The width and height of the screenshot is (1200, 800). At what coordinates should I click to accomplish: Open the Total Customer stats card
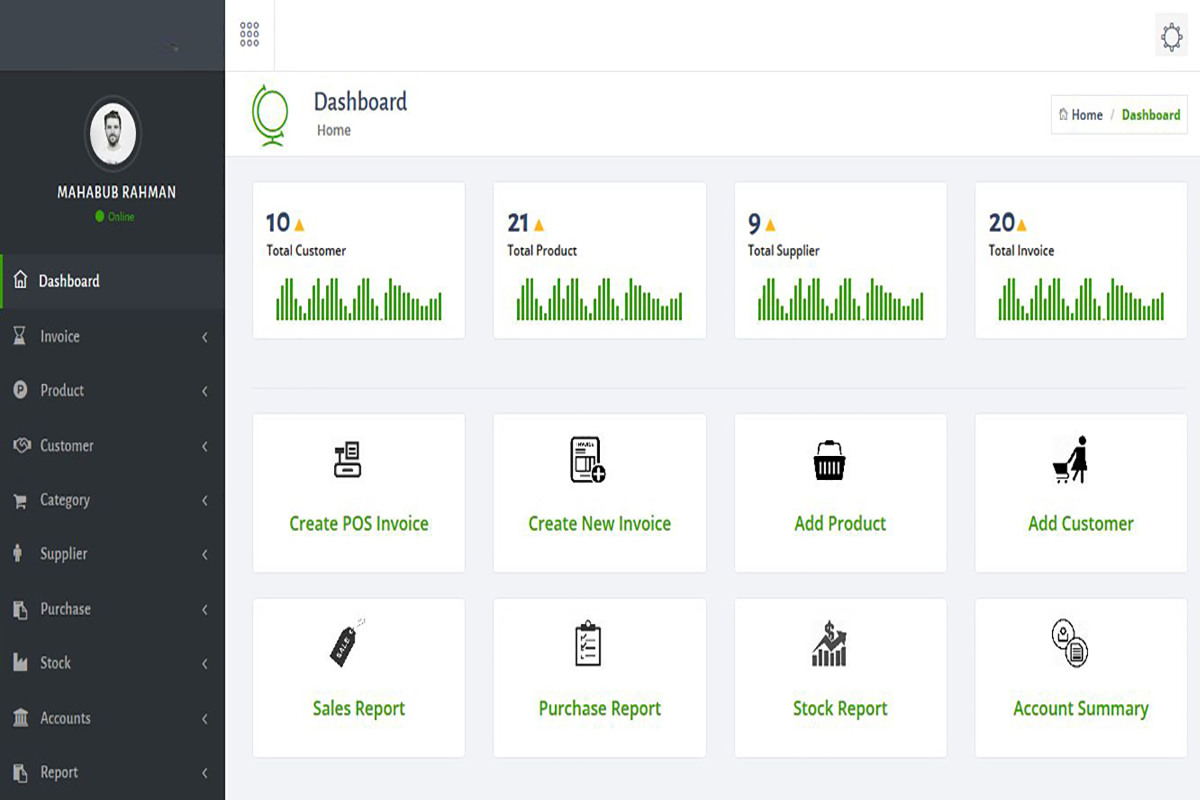[358, 260]
